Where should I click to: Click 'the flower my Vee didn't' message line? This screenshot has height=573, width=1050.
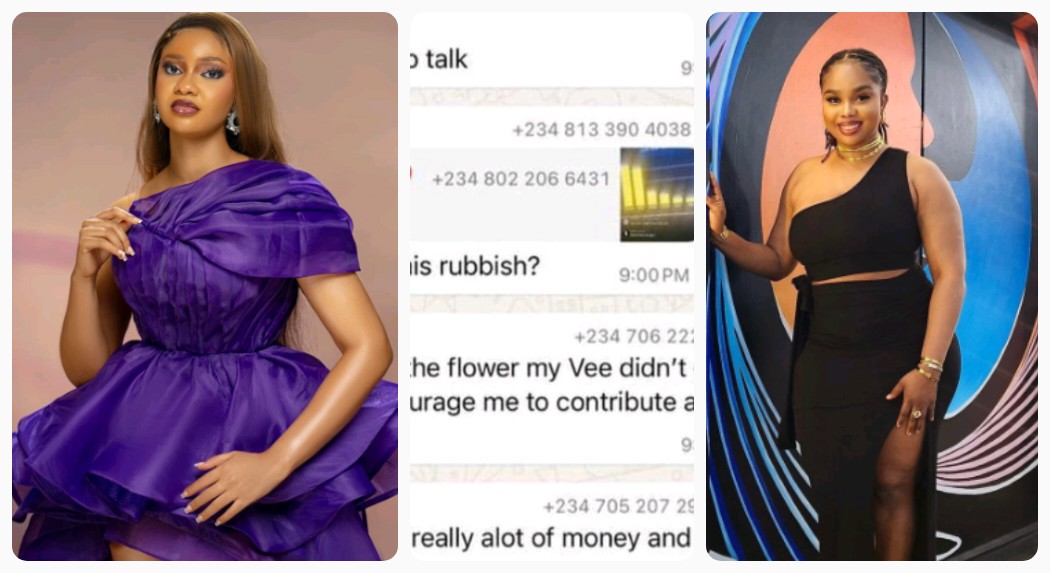tap(548, 368)
